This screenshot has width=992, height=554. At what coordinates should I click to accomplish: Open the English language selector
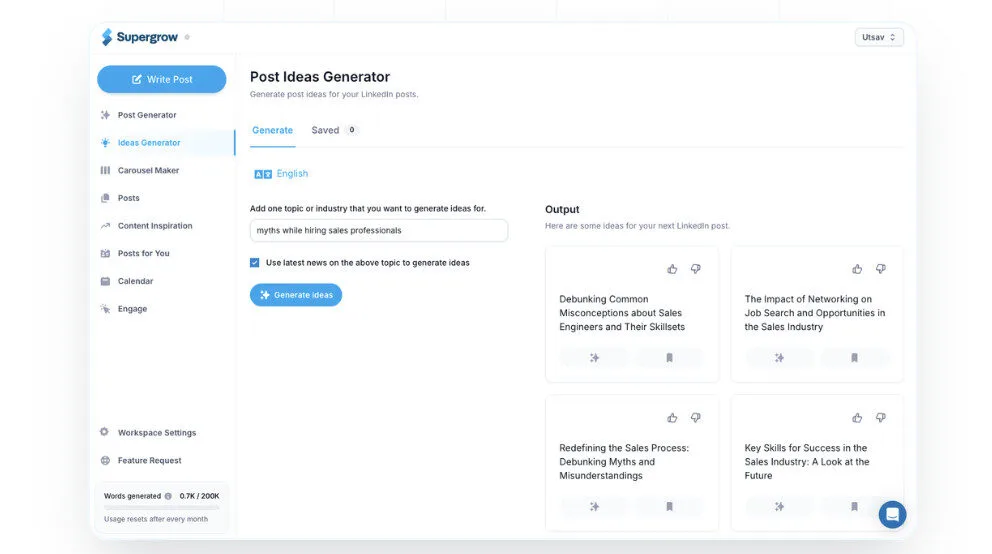281,174
